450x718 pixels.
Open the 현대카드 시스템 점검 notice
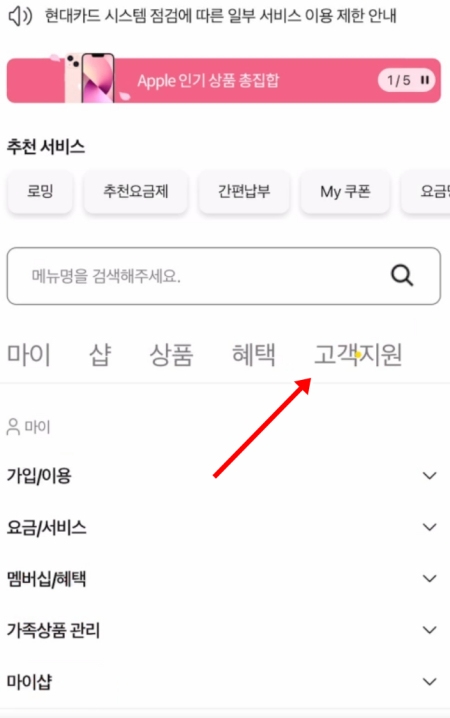click(220, 16)
